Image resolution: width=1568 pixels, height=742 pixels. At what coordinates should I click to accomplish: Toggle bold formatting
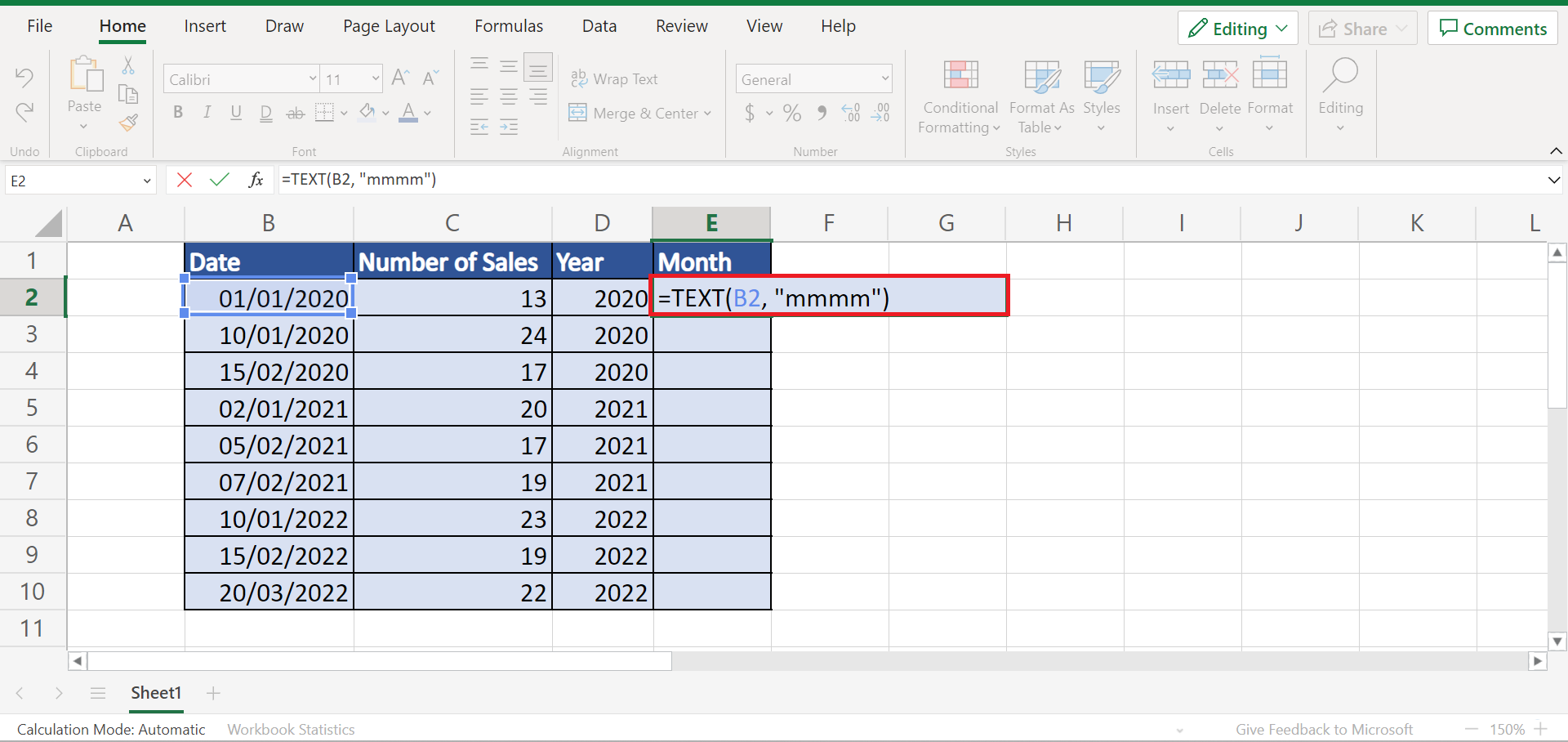point(178,113)
